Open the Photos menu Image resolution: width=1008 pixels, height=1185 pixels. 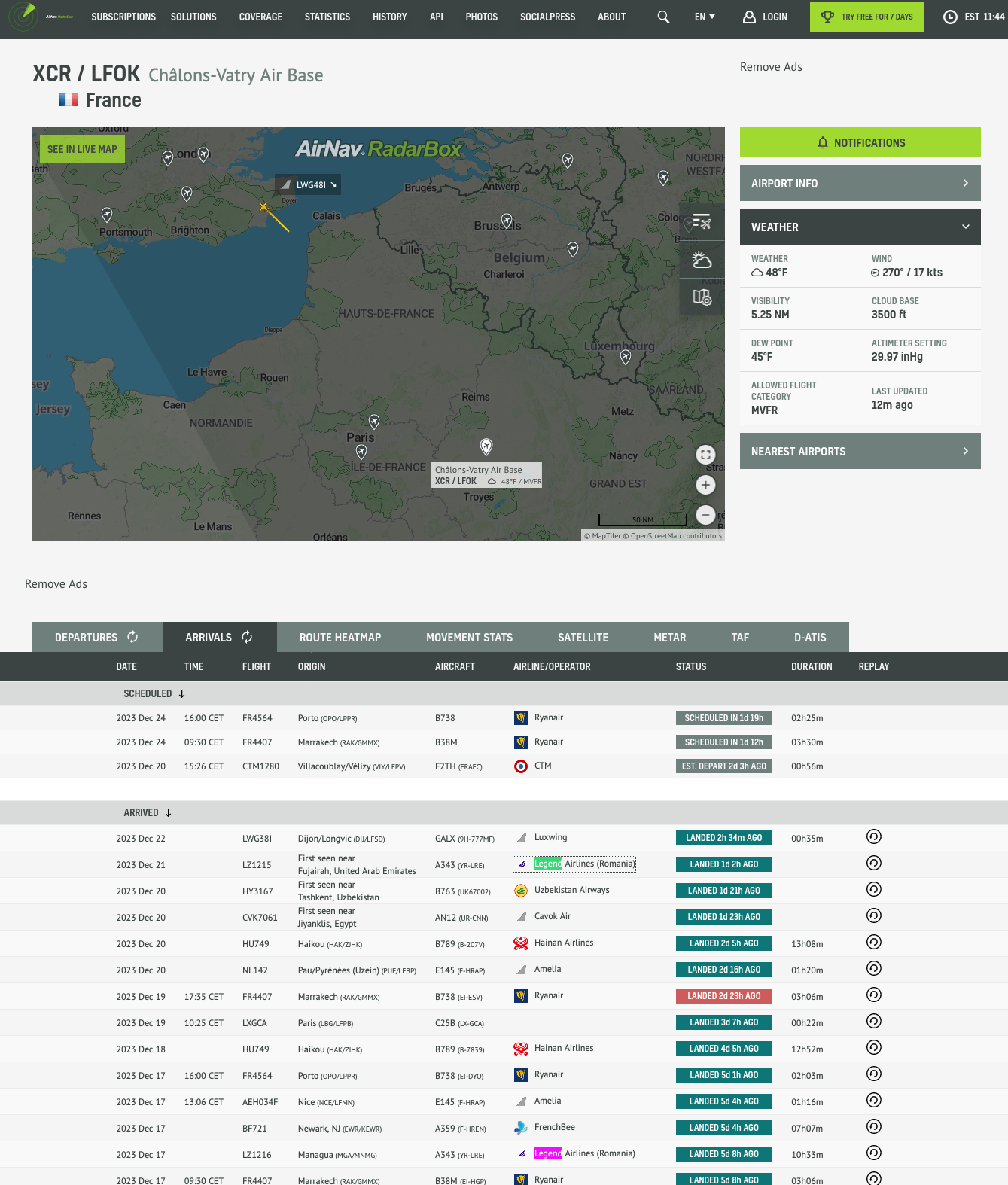pyautogui.click(x=482, y=17)
